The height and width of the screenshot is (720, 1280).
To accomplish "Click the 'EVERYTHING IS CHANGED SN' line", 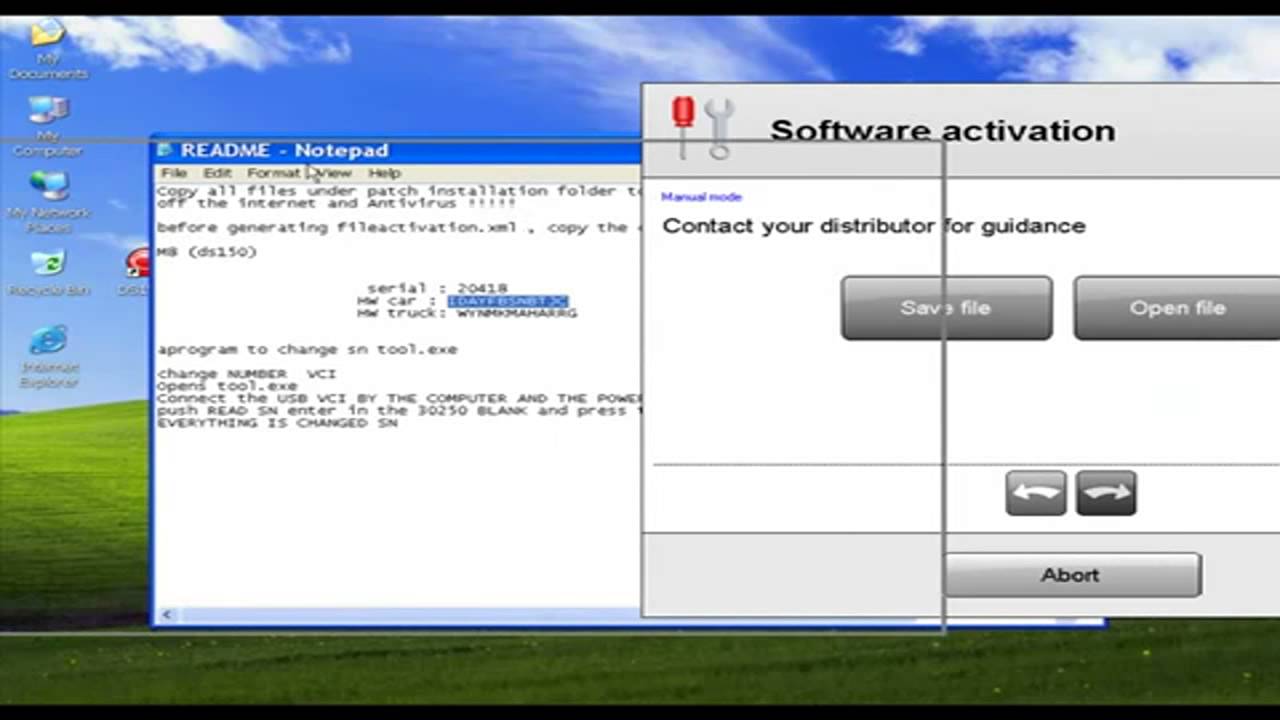I will pyautogui.click(x=277, y=423).
